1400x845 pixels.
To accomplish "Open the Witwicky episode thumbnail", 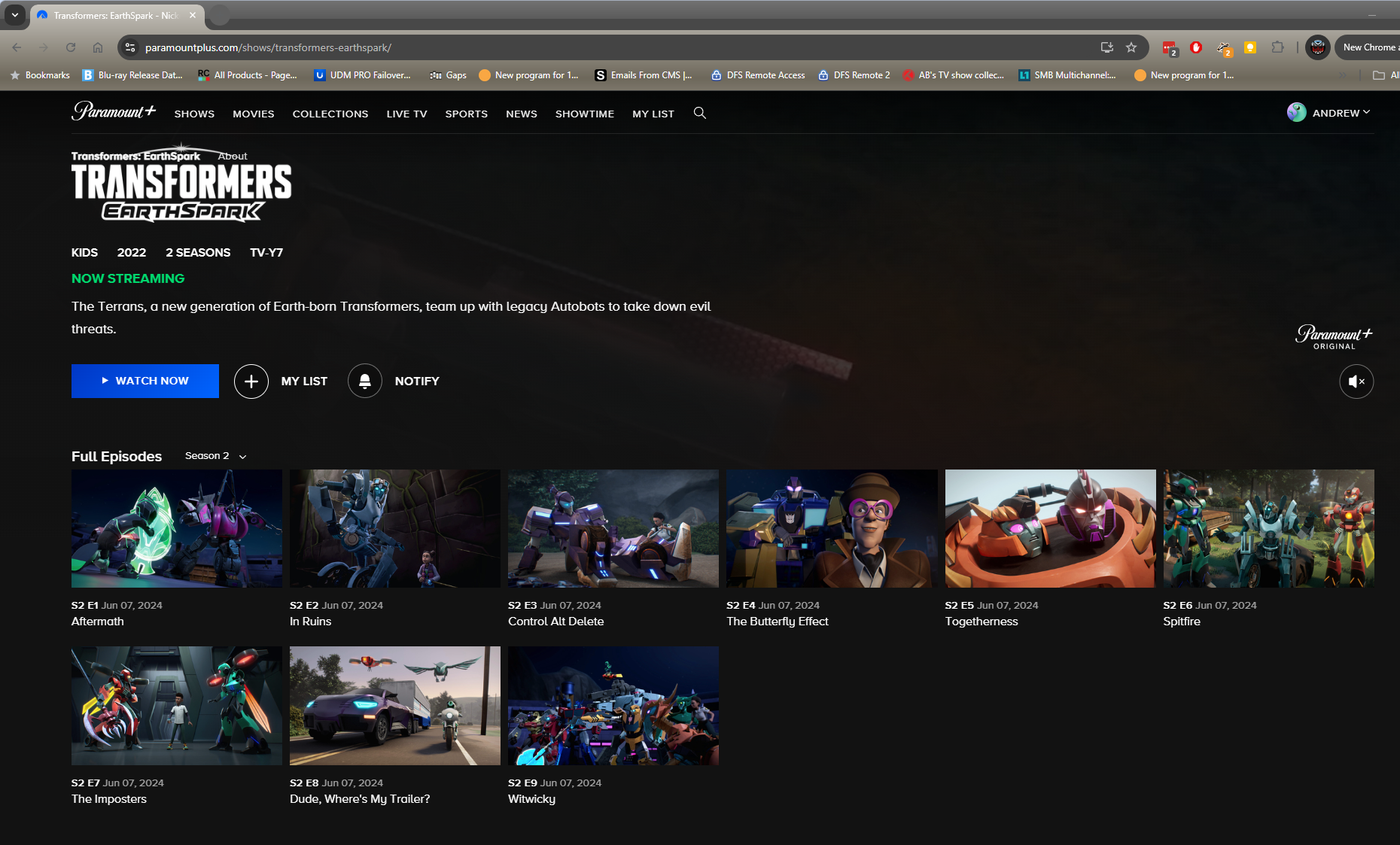I will (x=613, y=706).
